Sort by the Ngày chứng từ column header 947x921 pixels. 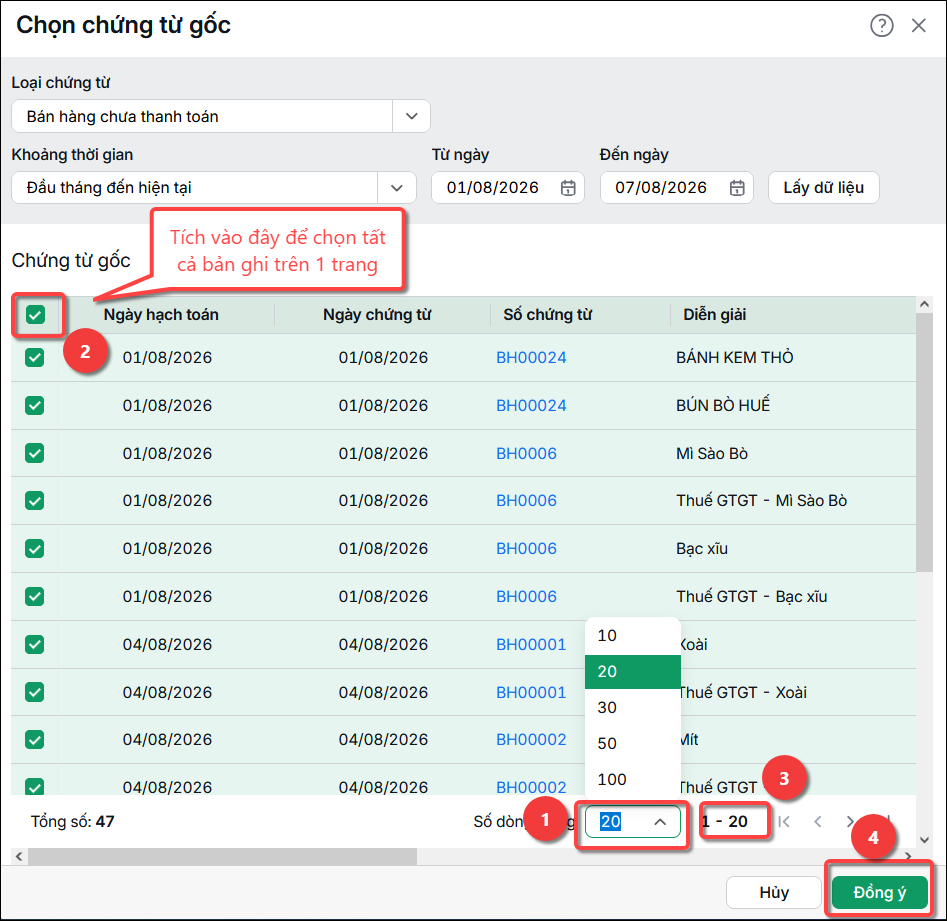tap(377, 315)
